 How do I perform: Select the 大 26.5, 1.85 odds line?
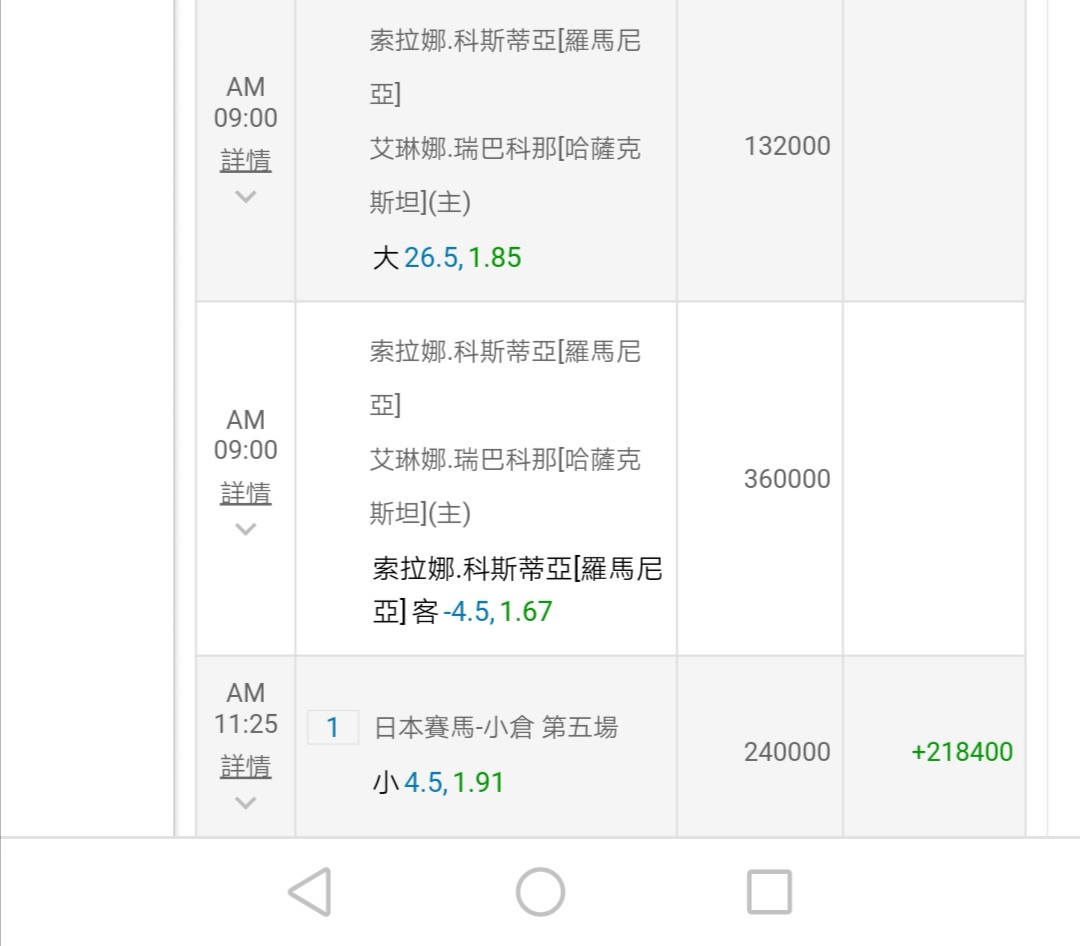(447, 258)
